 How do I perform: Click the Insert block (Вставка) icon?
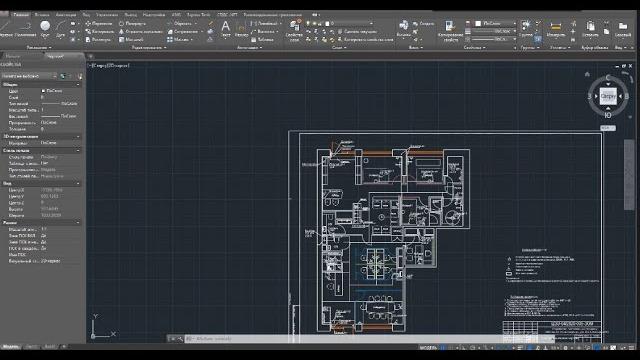click(x=403, y=28)
